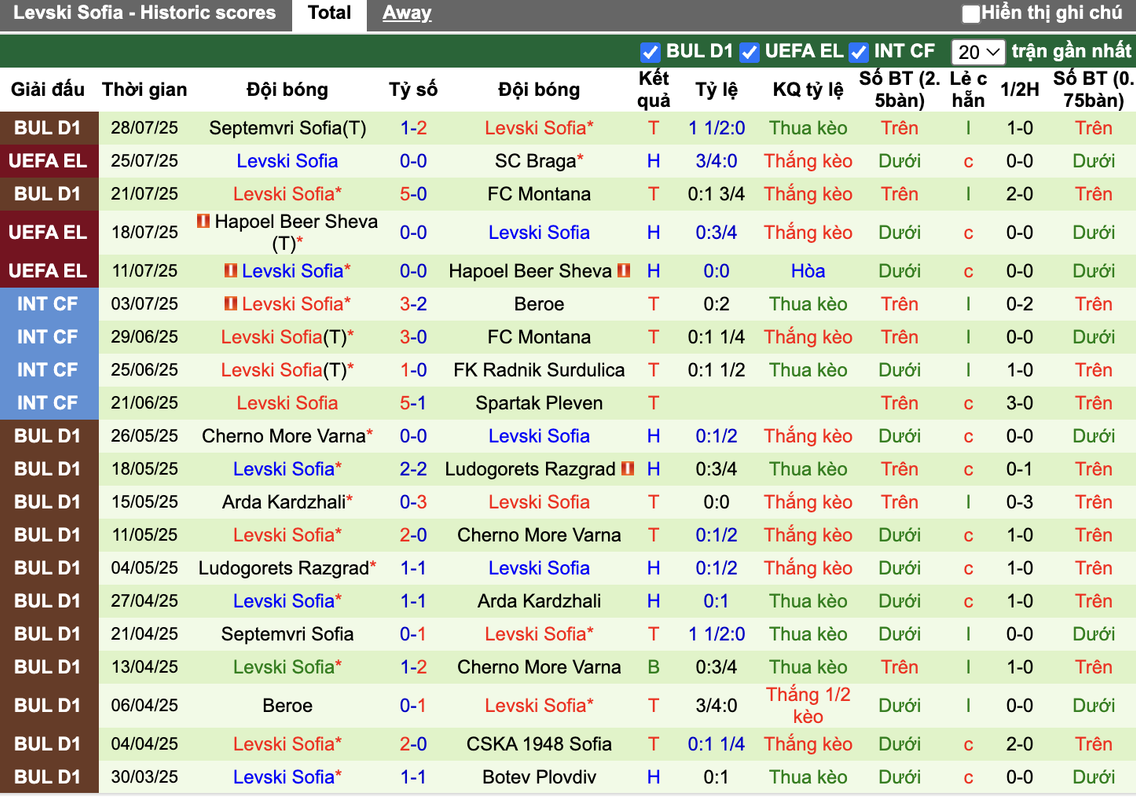Uncheck the UEFA EL filter checkbox

[x=749, y=52]
